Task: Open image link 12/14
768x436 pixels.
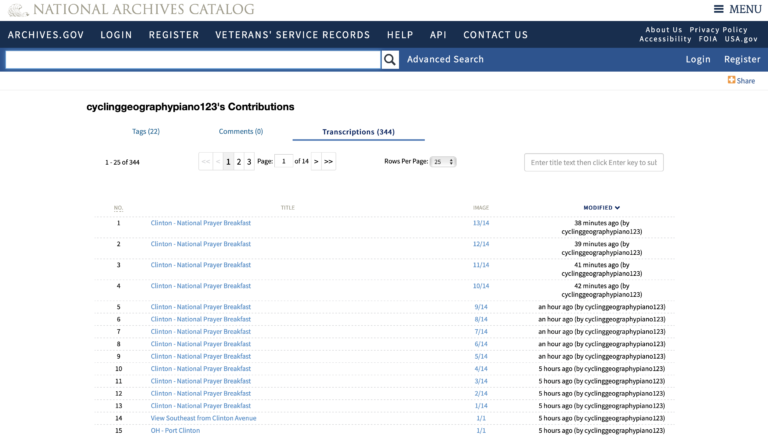Action: (481, 244)
